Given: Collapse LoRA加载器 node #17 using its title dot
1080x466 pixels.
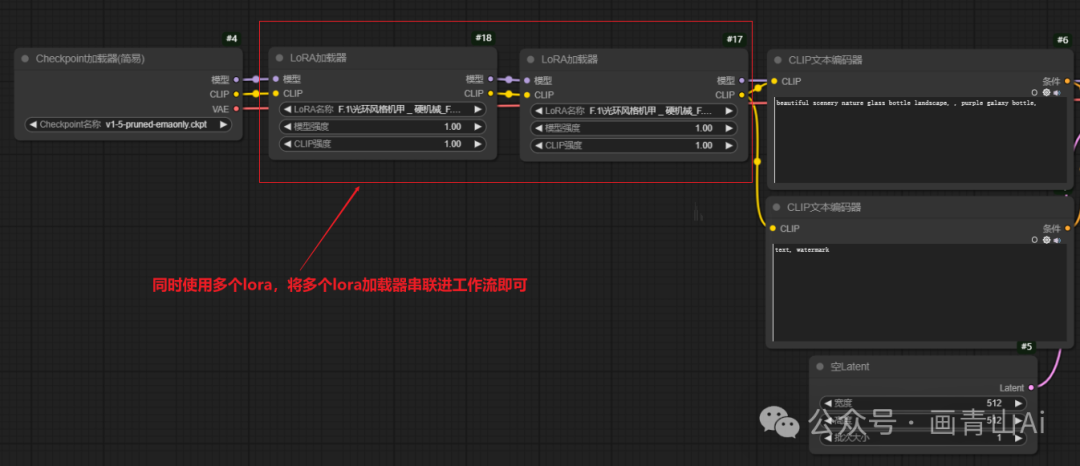Looking at the screenshot, I should point(531,59).
